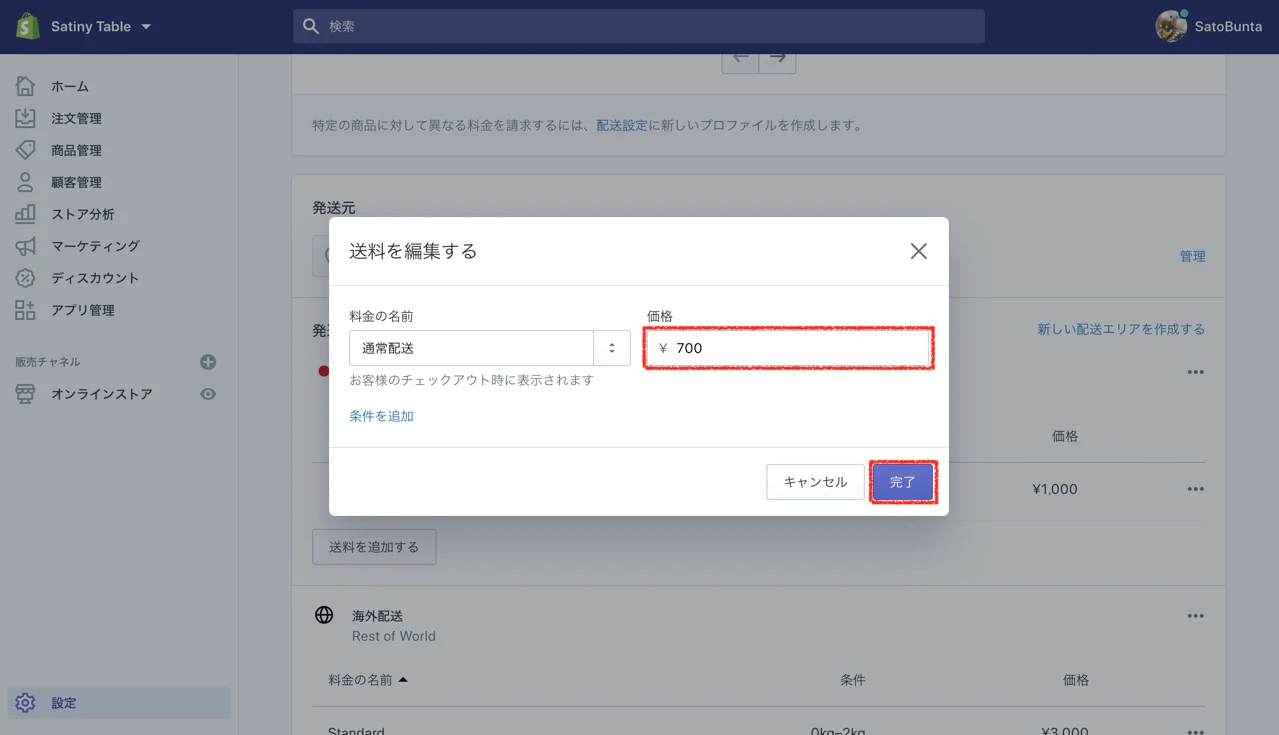The height and width of the screenshot is (735, 1279).
Task: Select アプリ管理 from the sidebar
Action: pyautogui.click(x=82, y=310)
